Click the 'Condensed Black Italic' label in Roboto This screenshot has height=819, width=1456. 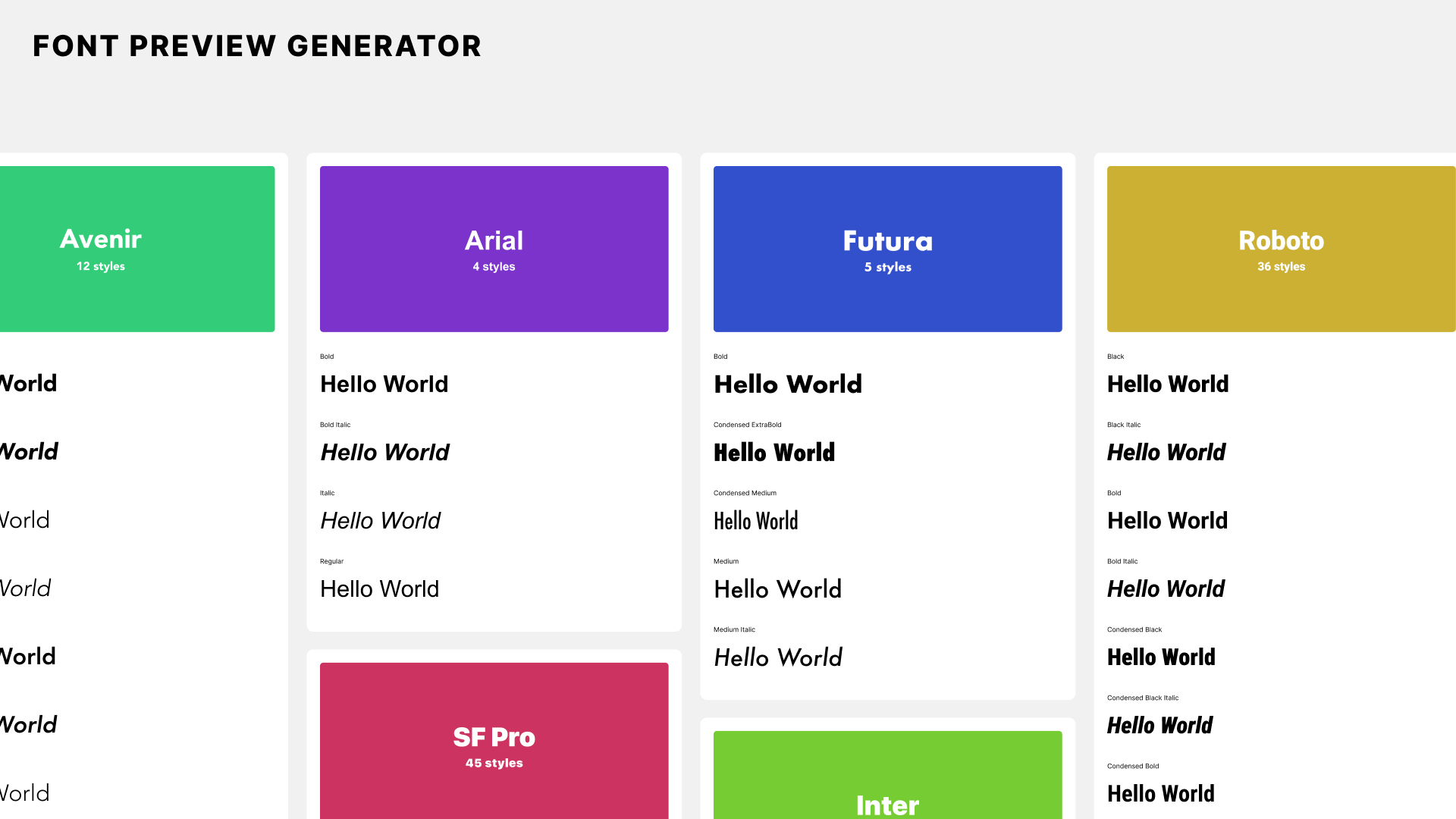pos(1143,698)
